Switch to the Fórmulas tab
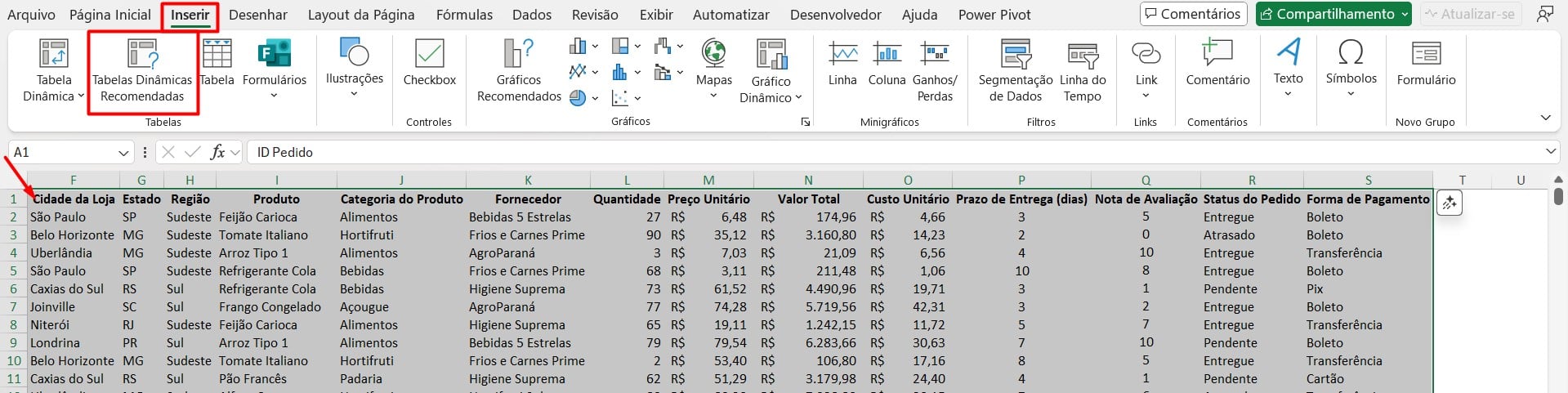The image size is (1568, 393). point(464,15)
